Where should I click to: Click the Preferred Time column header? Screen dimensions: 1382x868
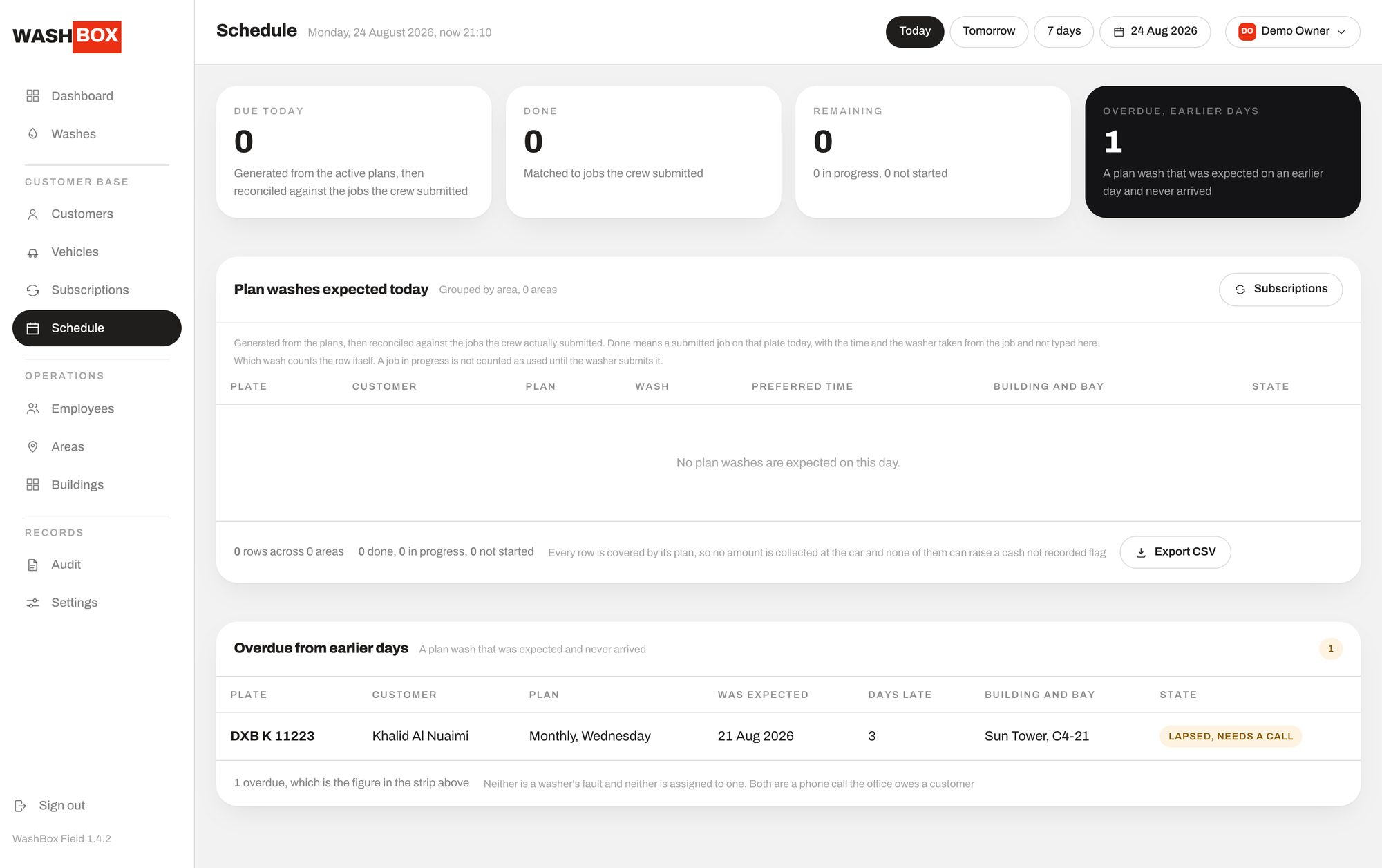tap(802, 387)
